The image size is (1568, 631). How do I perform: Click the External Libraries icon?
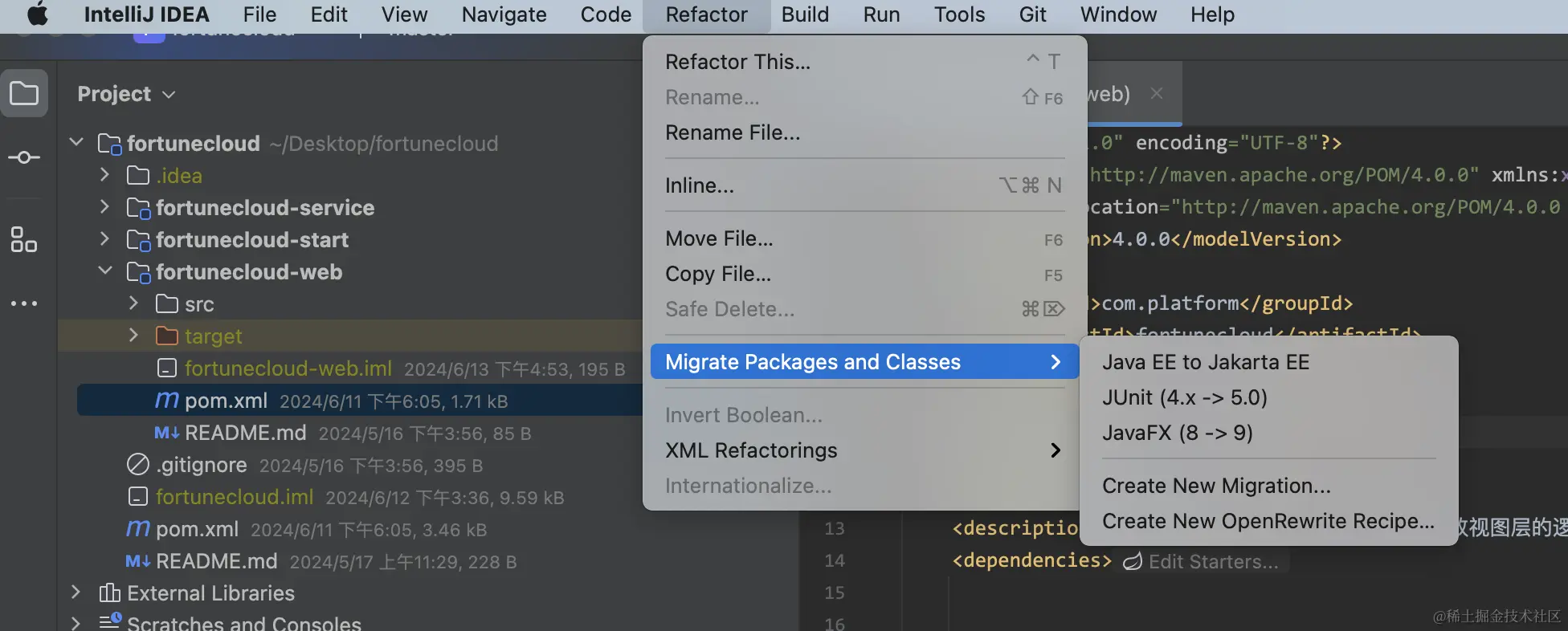[109, 593]
